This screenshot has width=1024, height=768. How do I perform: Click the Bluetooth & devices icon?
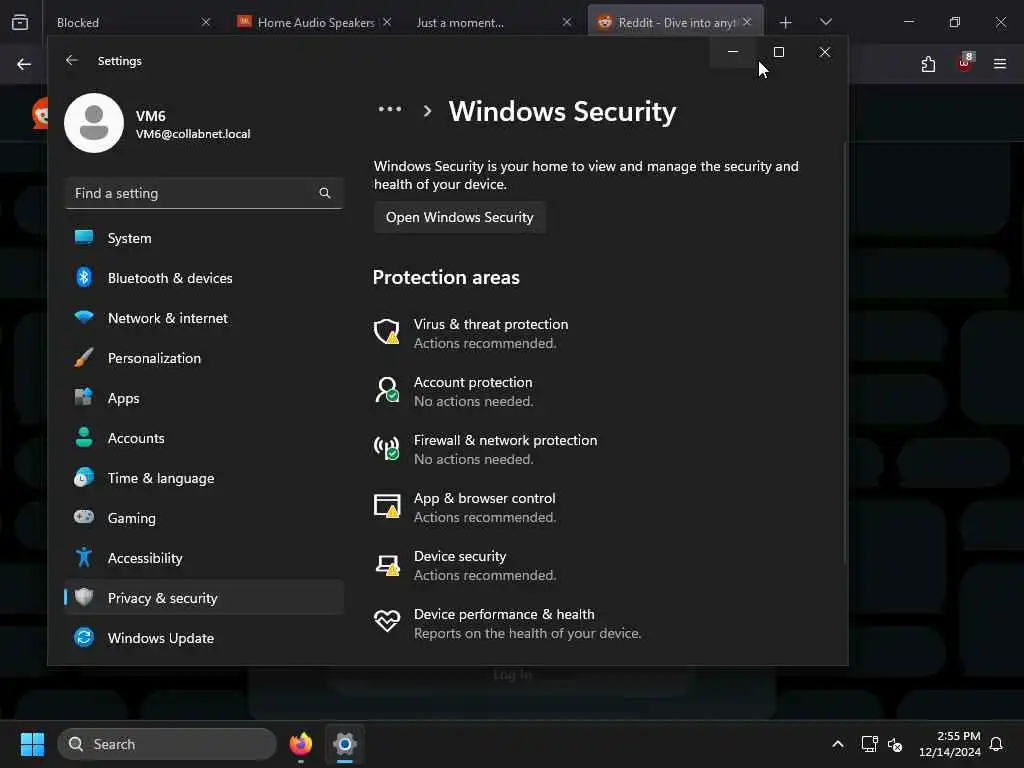point(84,278)
